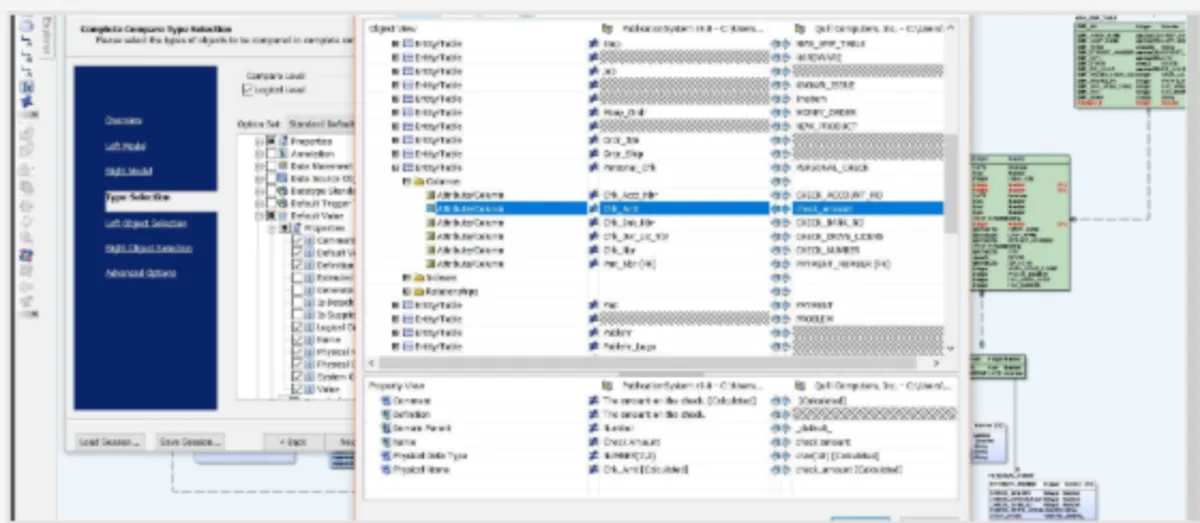Click the copy arrows beside char(18) [Calculated]
Viewport: 1200px width, 523px height.
pyautogui.click(x=781, y=455)
